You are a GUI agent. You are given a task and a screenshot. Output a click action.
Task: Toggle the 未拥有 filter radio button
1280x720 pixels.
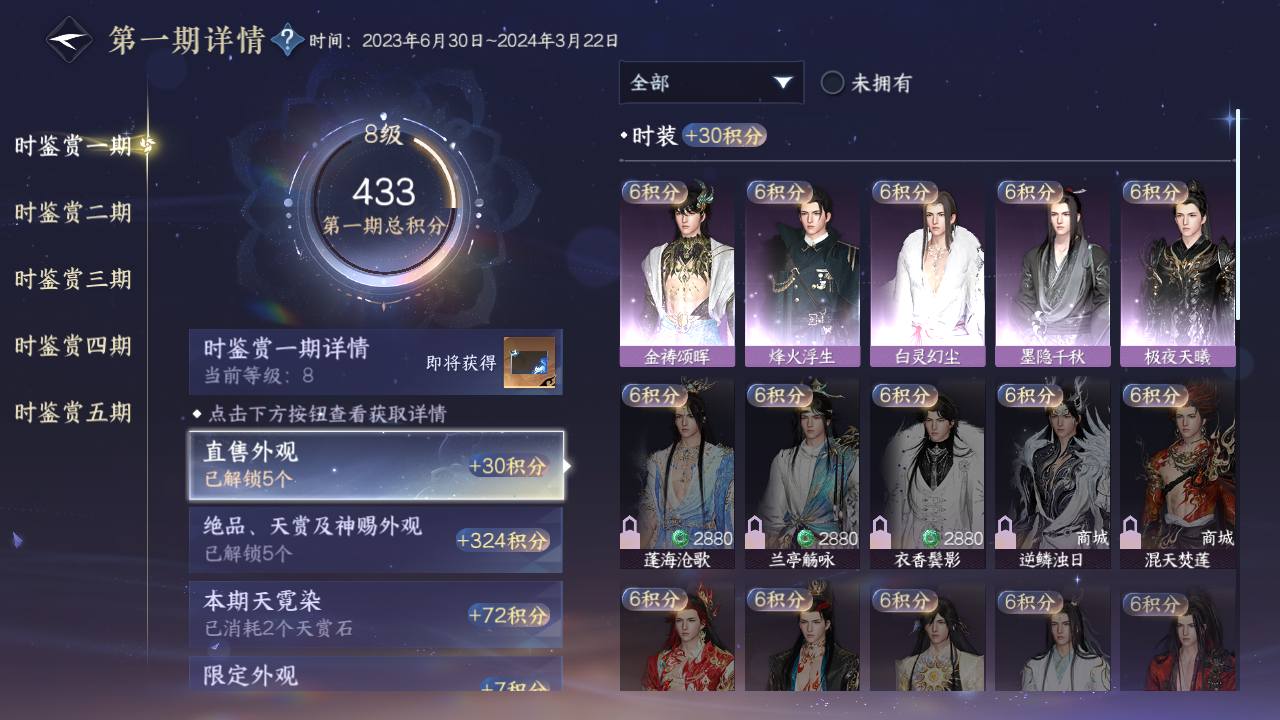coord(832,83)
